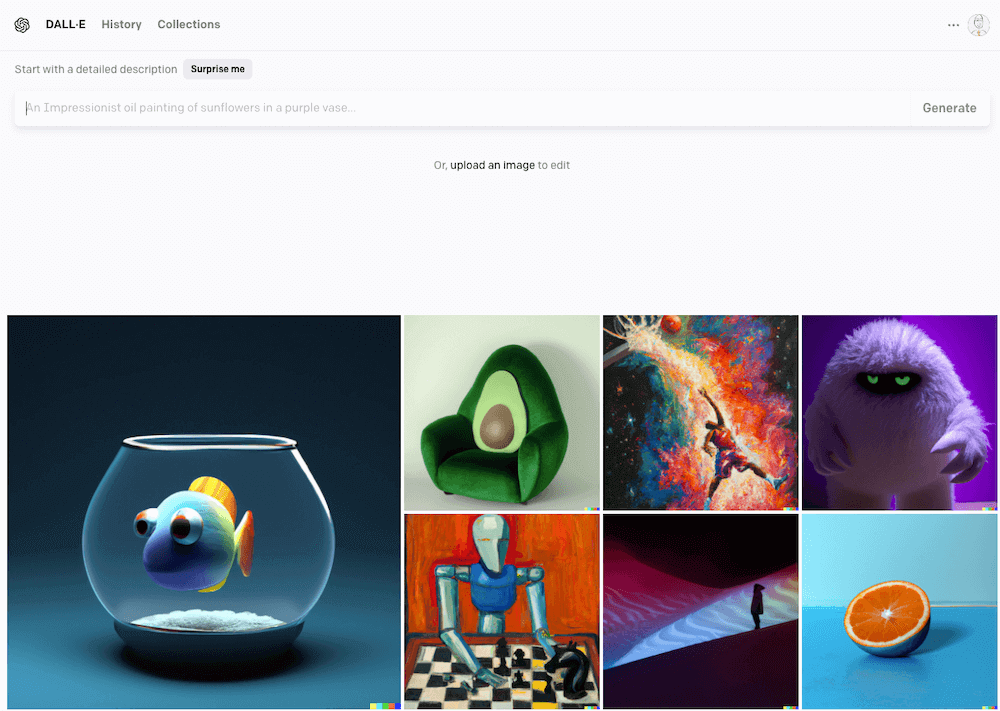Click the color signature on chess robot image
This screenshot has width=1000, height=711.
point(592,707)
